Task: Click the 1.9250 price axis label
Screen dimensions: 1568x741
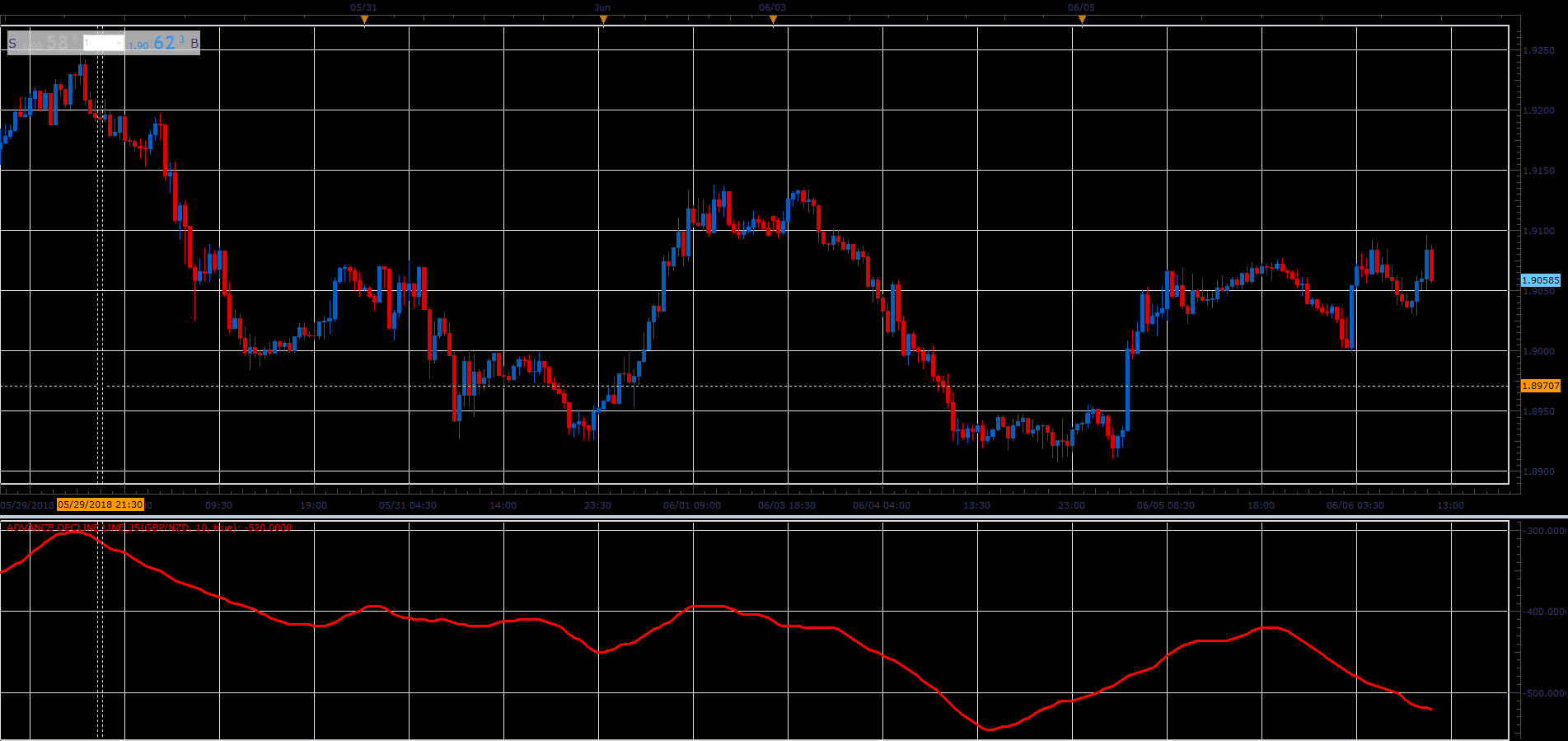Action: pyautogui.click(x=1539, y=50)
